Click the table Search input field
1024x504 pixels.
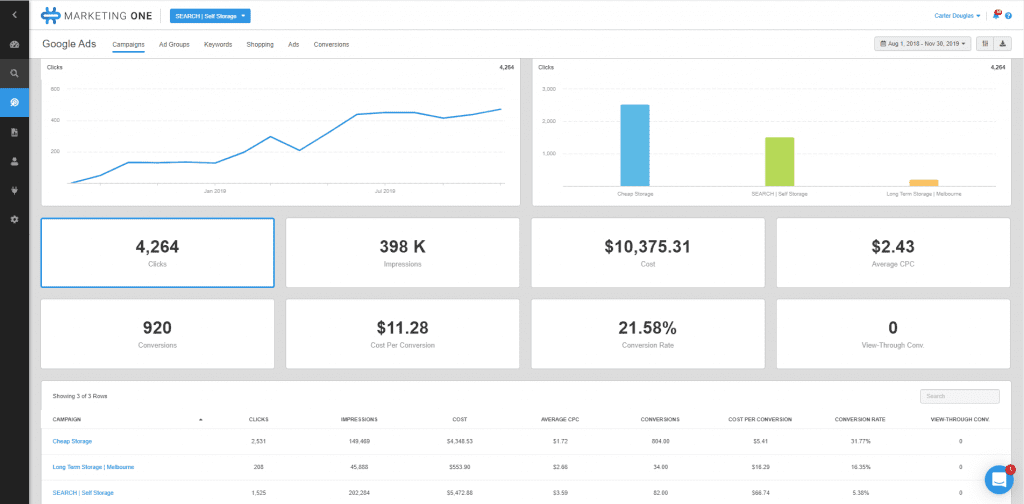pyautogui.click(x=959, y=396)
